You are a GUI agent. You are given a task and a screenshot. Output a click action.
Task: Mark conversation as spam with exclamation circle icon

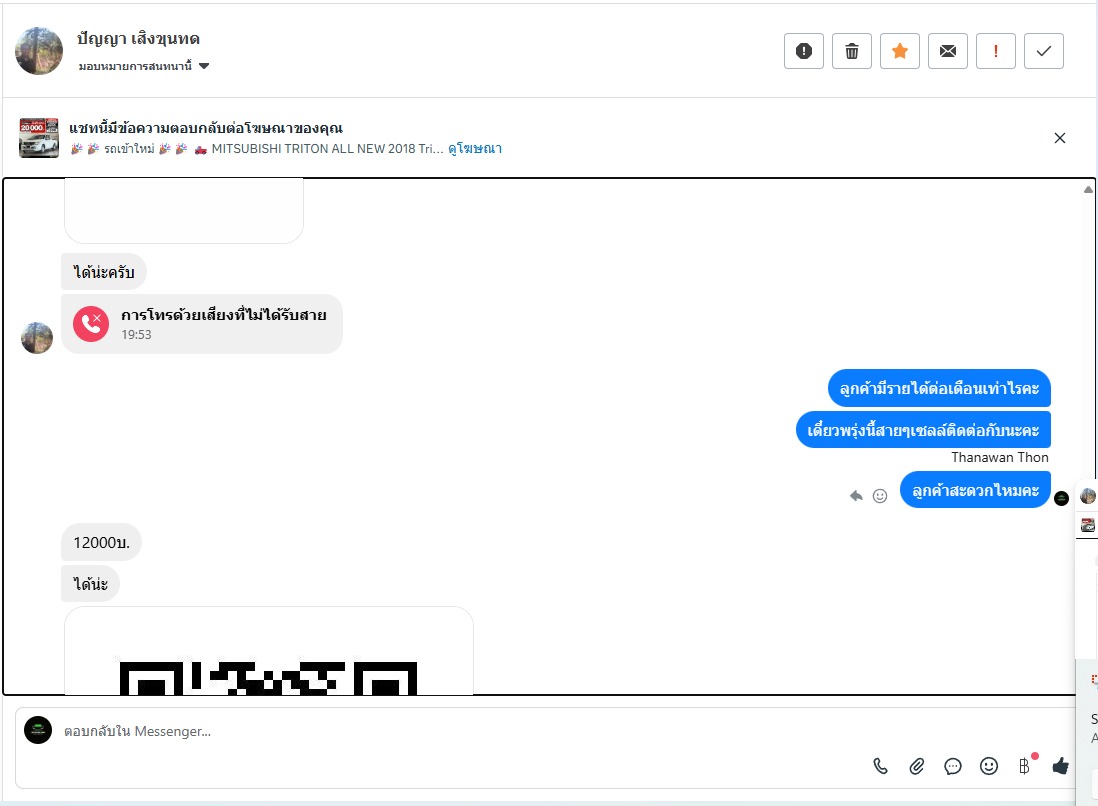804,51
